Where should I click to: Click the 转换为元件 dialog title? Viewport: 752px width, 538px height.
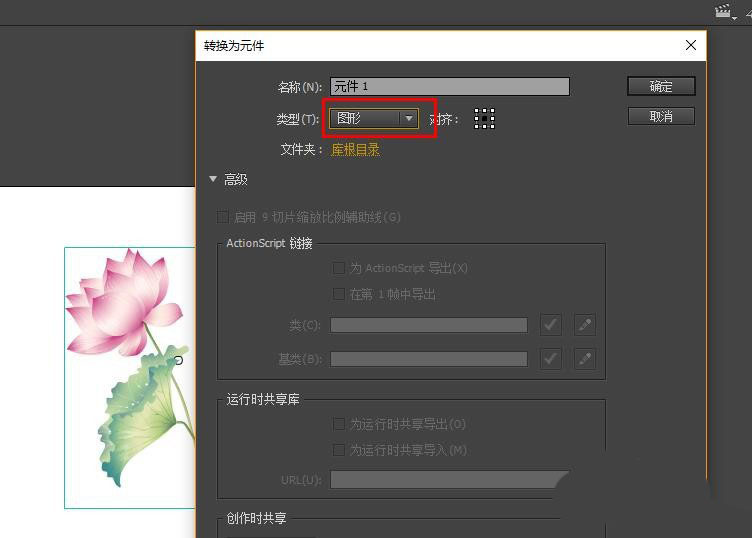coord(234,46)
